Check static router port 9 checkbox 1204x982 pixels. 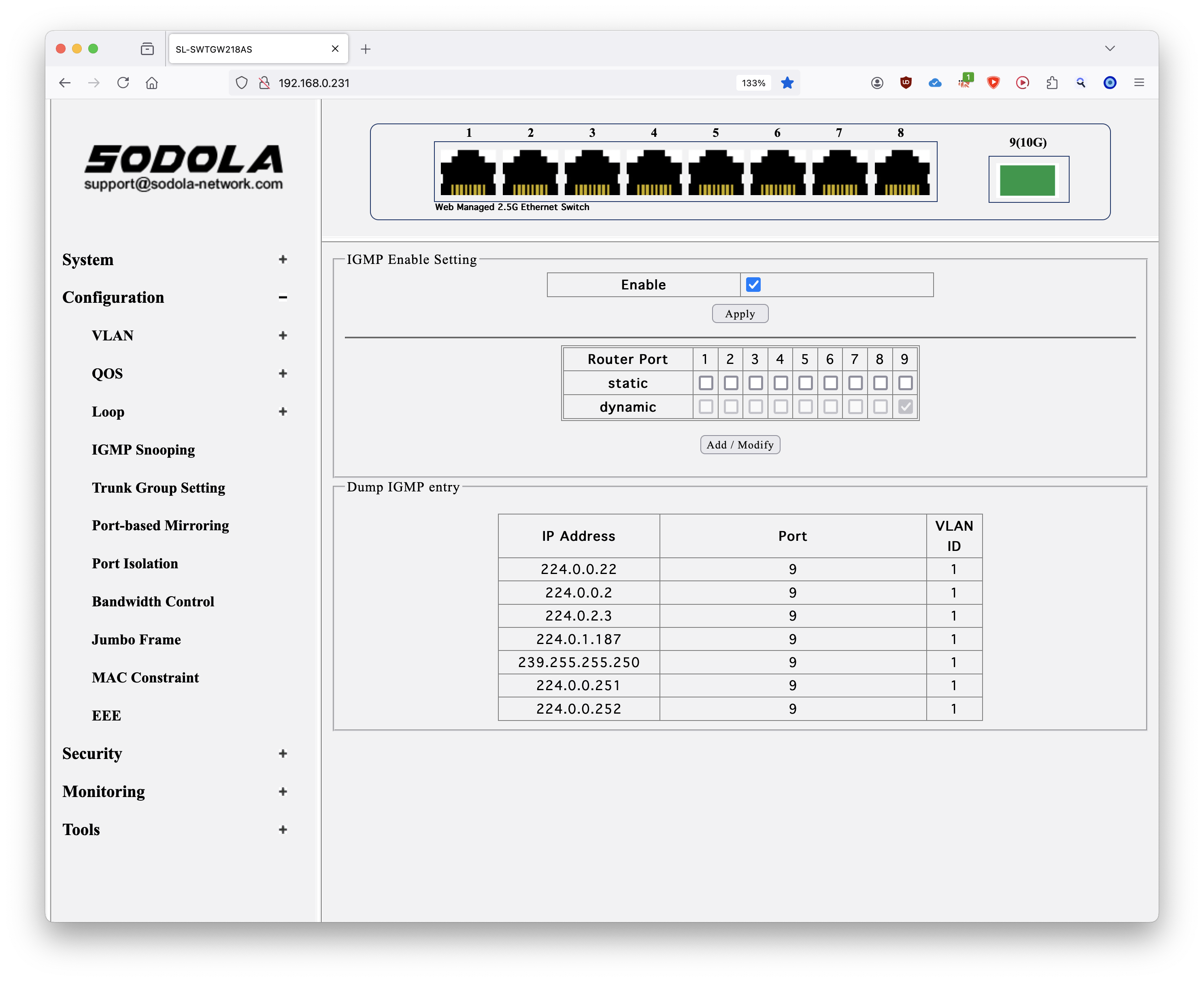pyautogui.click(x=905, y=383)
